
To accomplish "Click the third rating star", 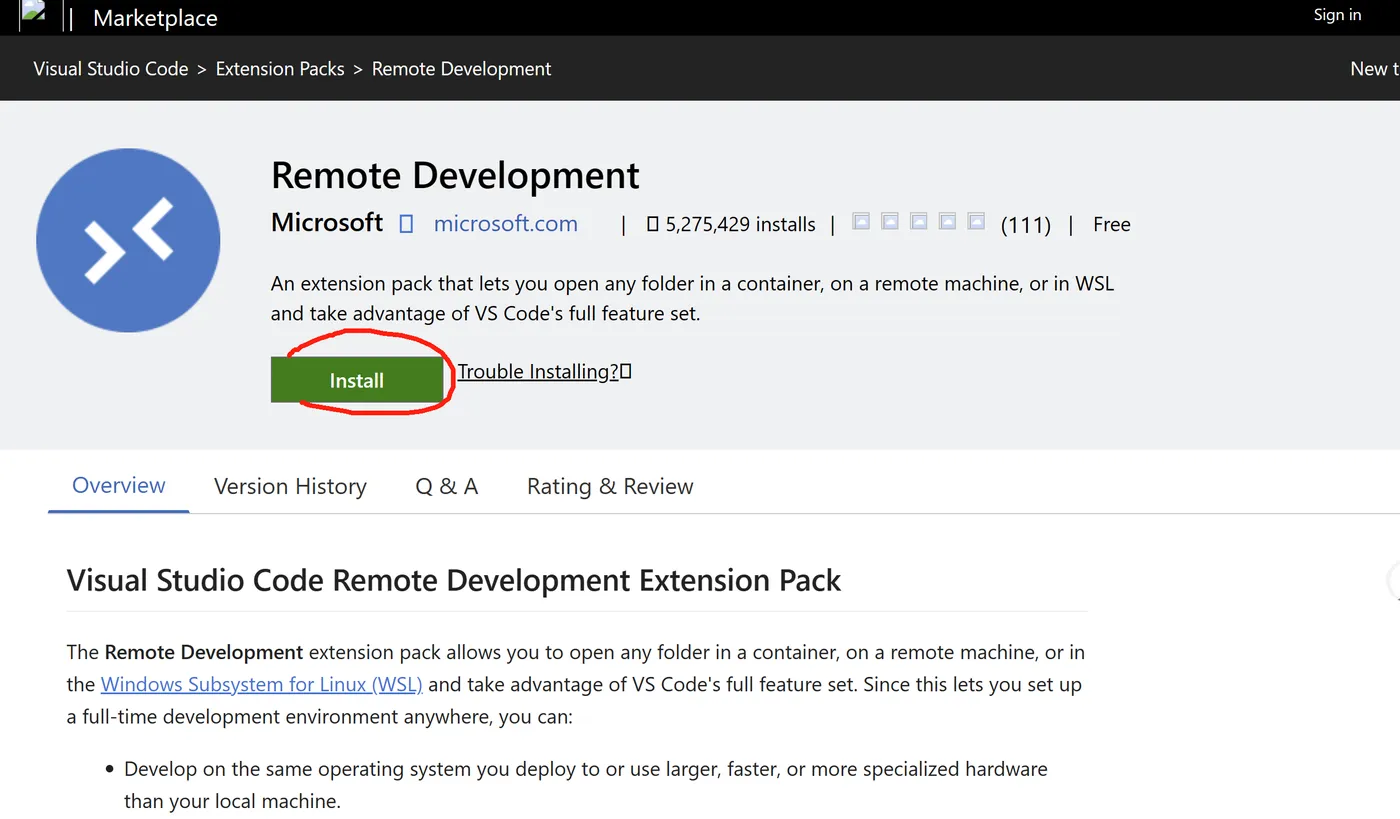I will [919, 221].
